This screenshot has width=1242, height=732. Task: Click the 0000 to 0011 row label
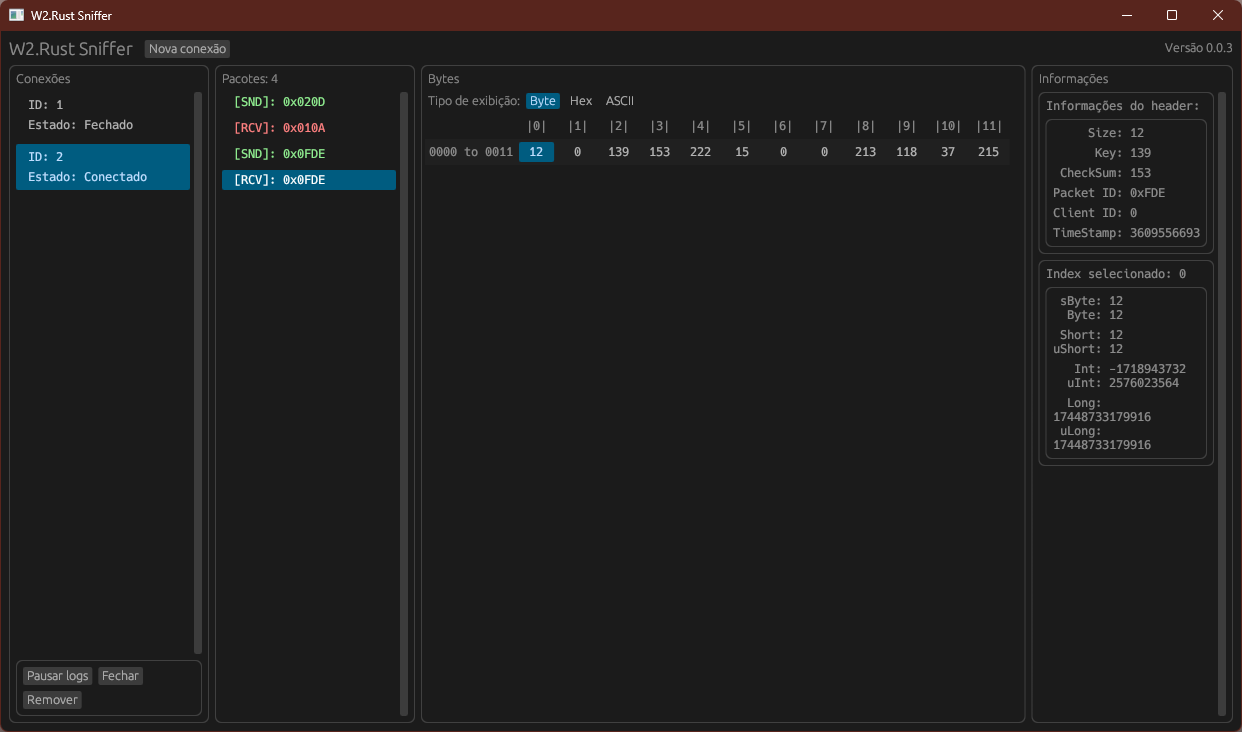(471, 152)
